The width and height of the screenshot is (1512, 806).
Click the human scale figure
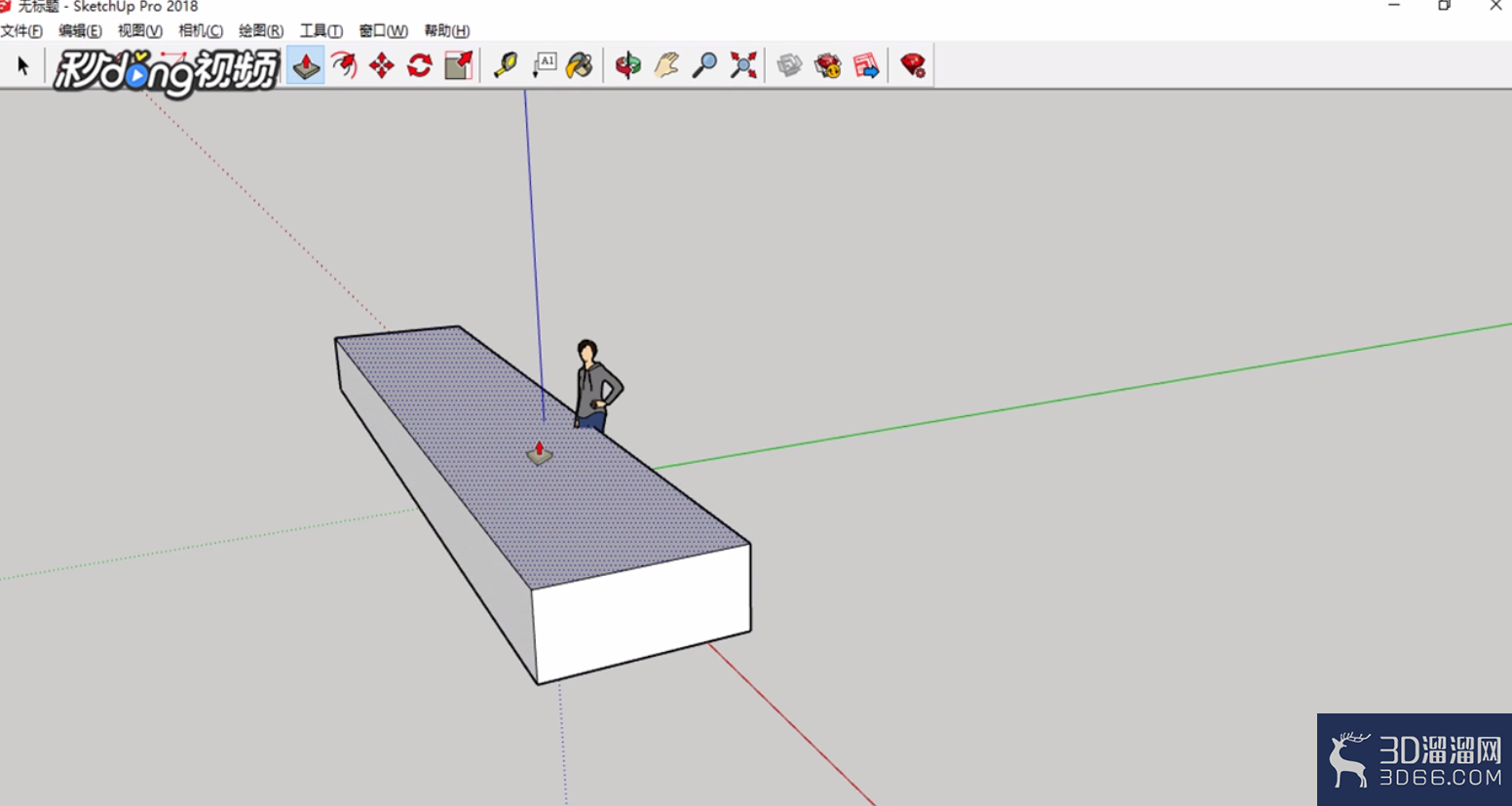point(596,385)
